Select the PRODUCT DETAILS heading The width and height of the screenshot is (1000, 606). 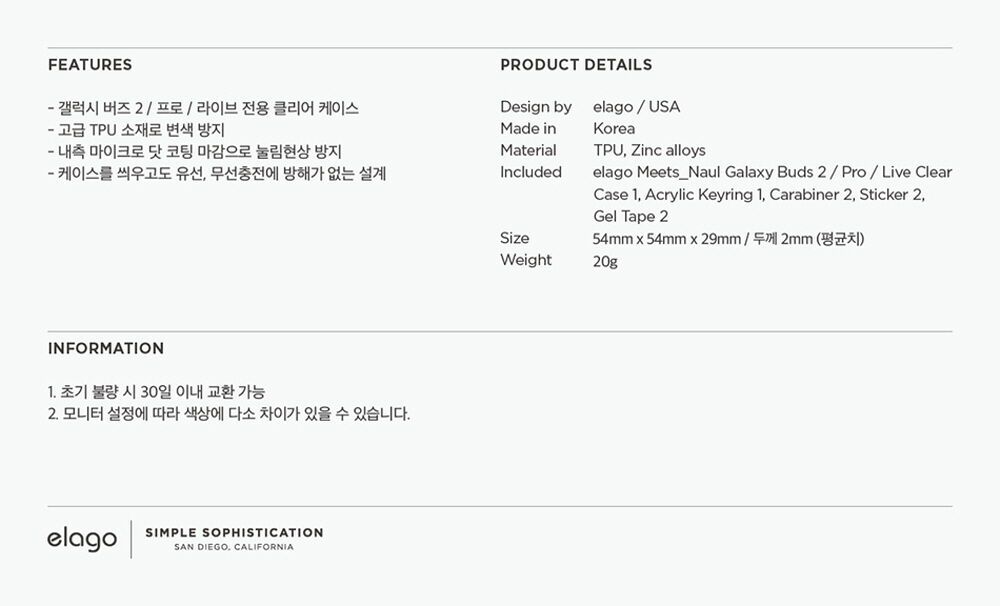pyautogui.click(x=576, y=65)
